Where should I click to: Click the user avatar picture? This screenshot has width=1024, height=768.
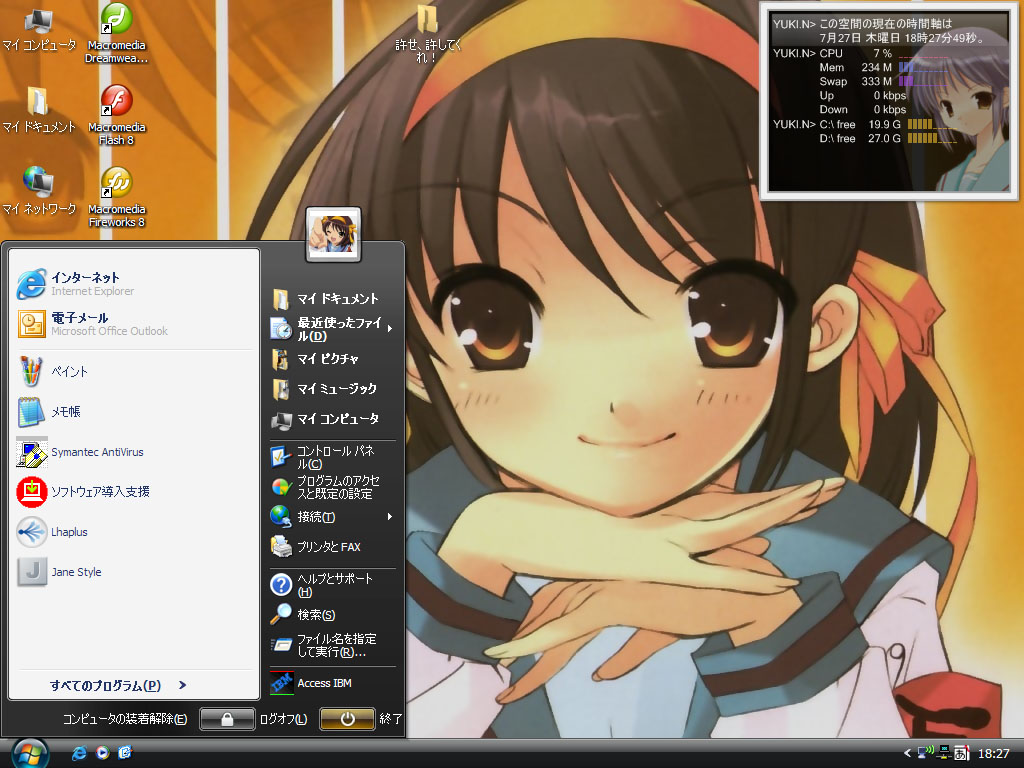pos(333,234)
